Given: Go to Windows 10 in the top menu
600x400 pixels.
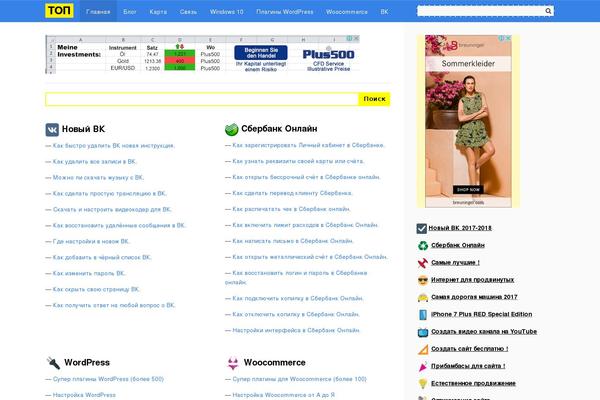Looking at the screenshot, I should pos(227,11).
